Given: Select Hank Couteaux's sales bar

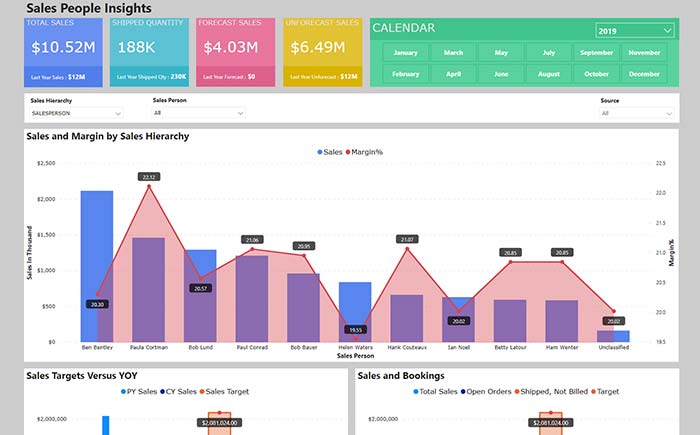Looking at the screenshot, I should tap(407, 318).
